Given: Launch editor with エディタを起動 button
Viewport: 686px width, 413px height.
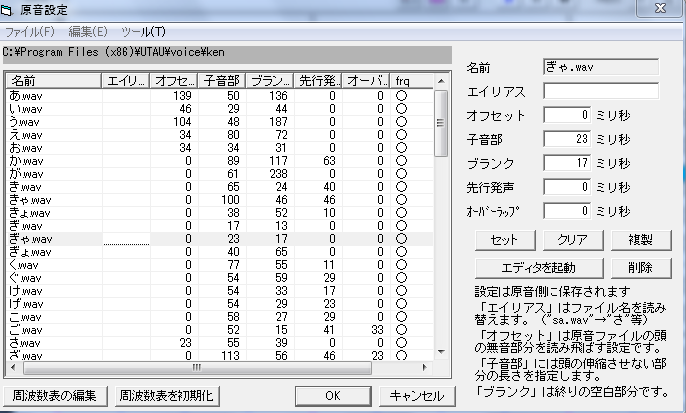Looking at the screenshot, I should coord(539,268).
